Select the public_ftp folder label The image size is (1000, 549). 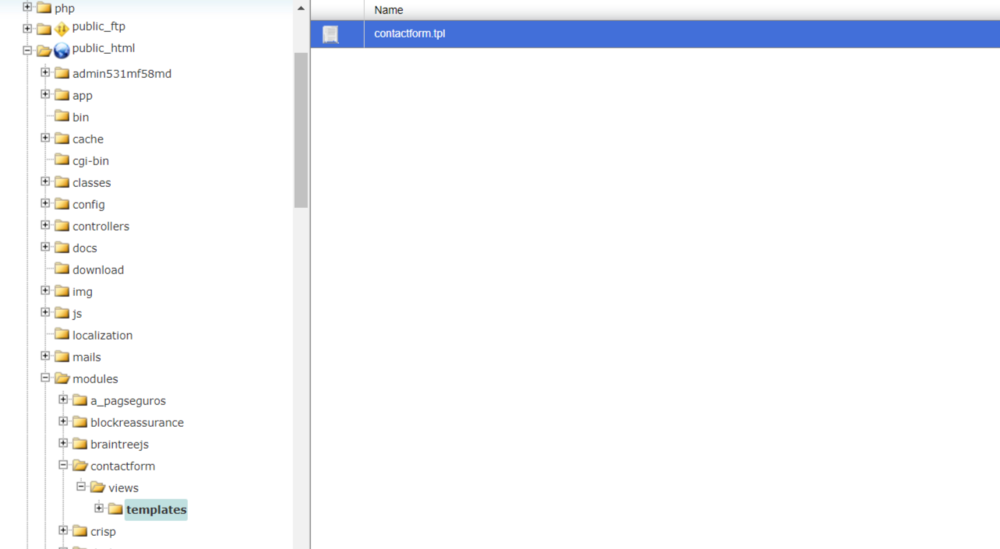[x=99, y=27]
